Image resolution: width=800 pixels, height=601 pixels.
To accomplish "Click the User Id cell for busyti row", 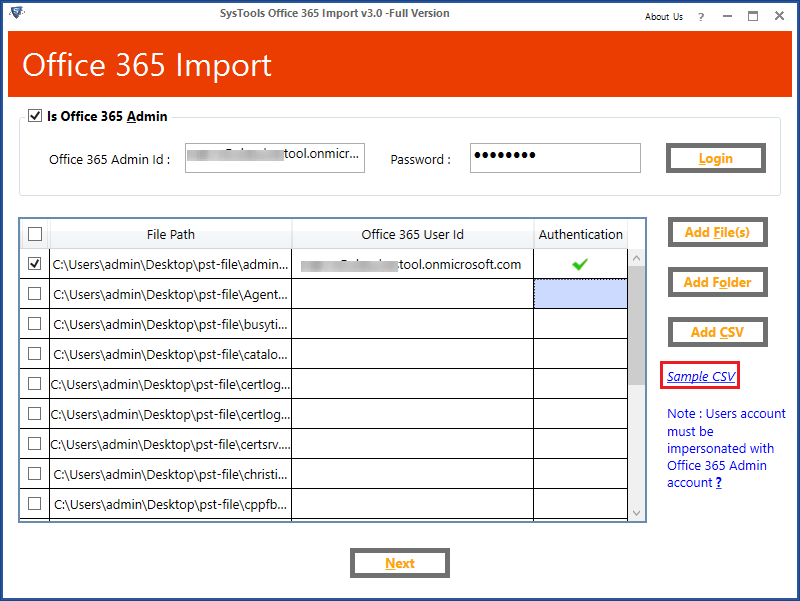I will tap(412, 324).
